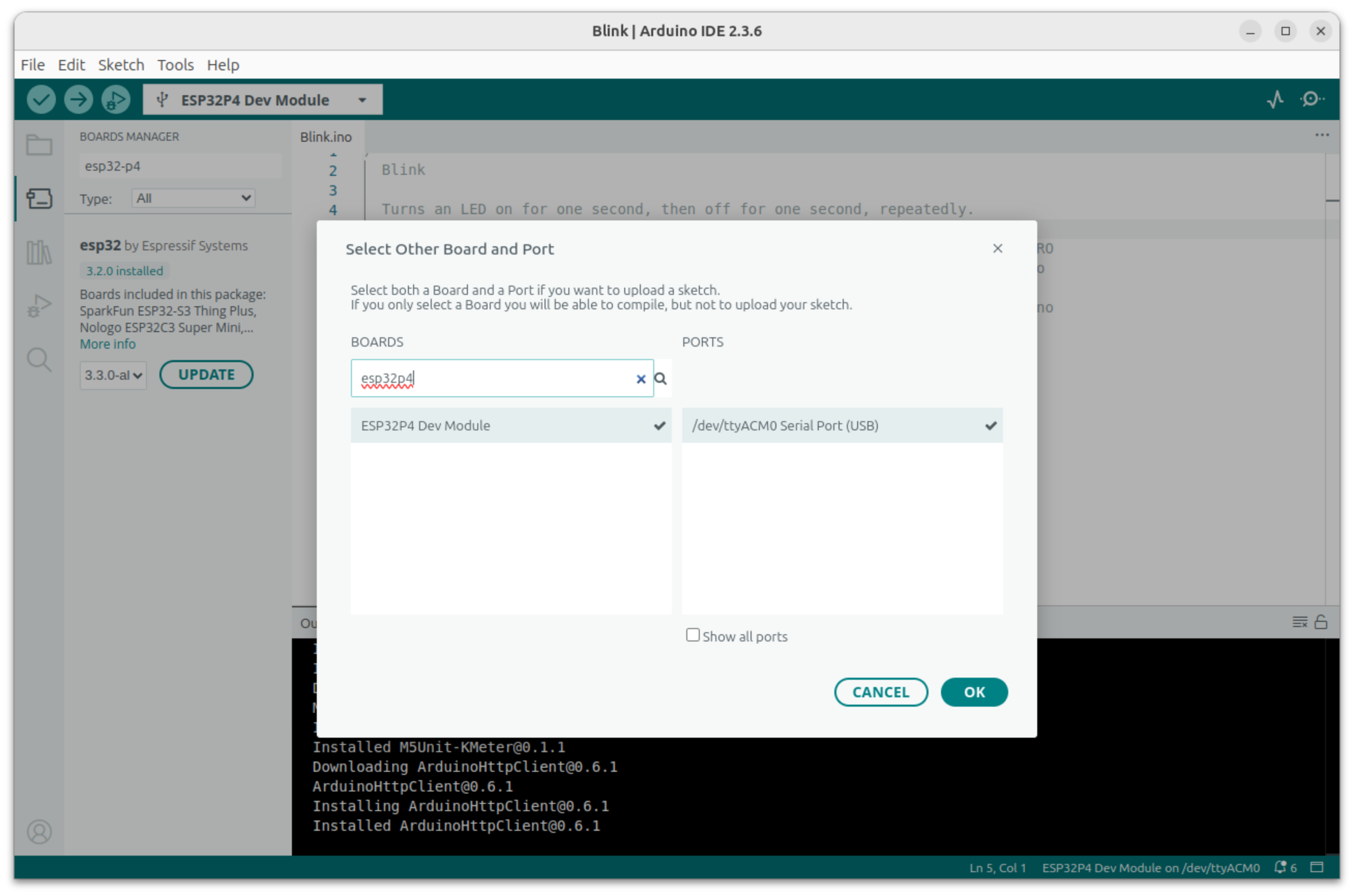This screenshot has width=1354, height=896.
Task: Click the Upload arrow button
Action: click(78, 100)
